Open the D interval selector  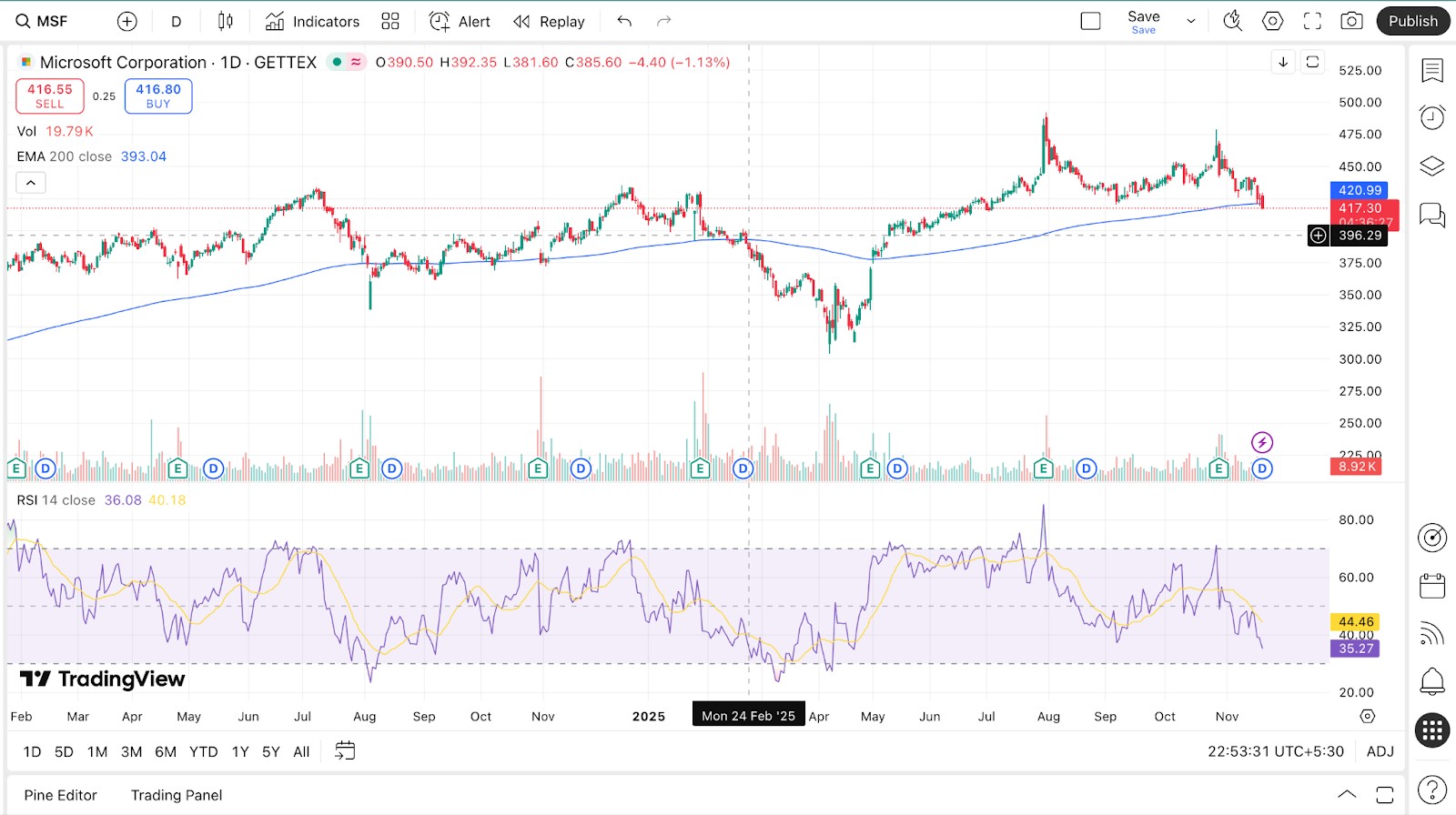pos(176,21)
